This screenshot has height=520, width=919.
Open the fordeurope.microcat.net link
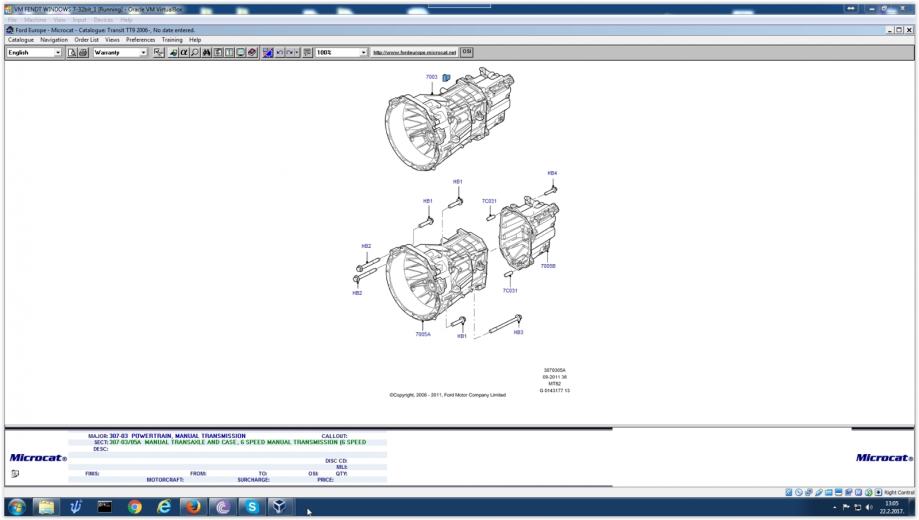pyautogui.click(x=414, y=52)
